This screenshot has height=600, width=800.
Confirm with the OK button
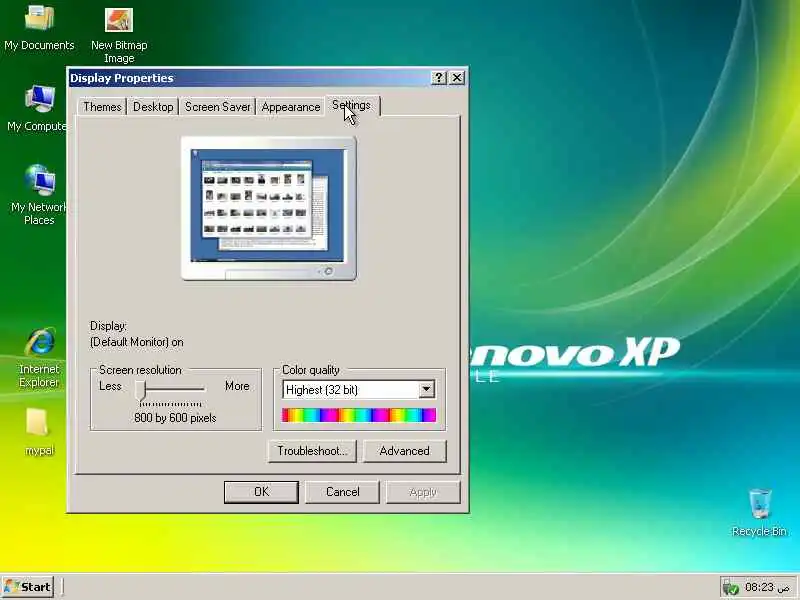[x=261, y=492]
